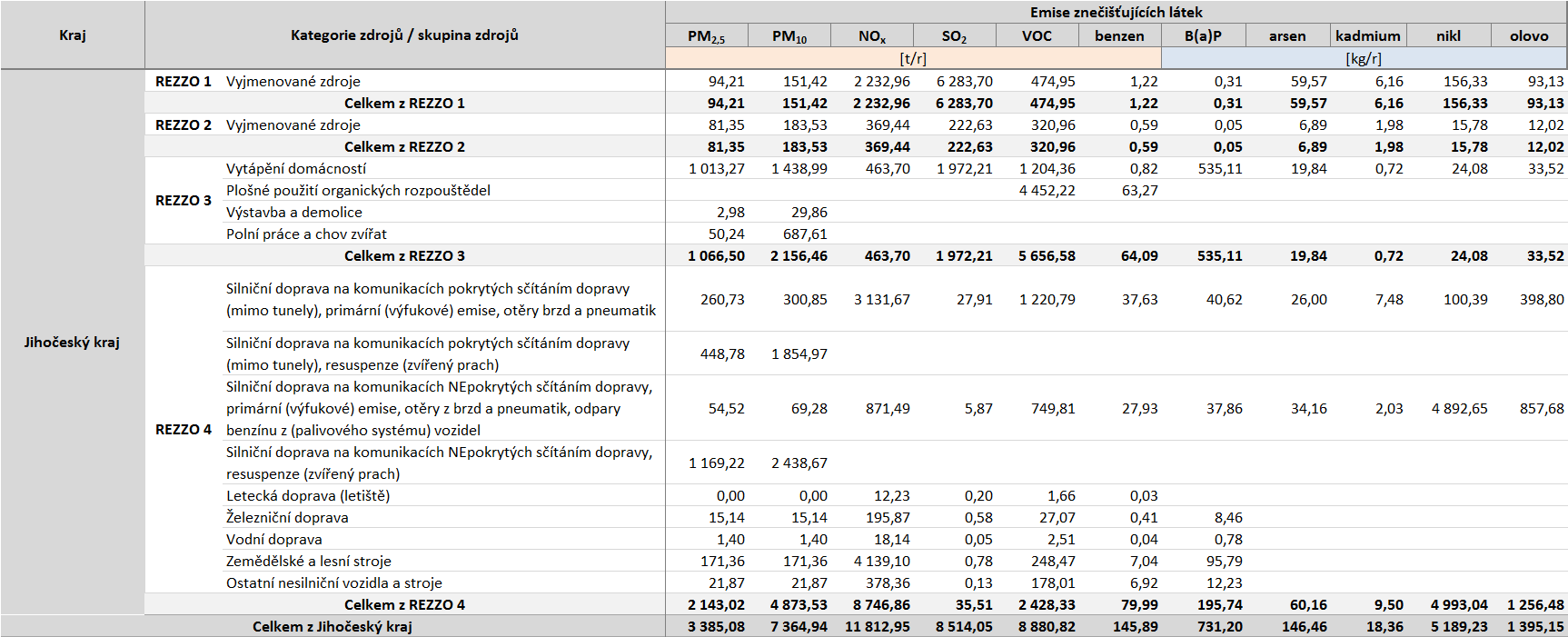Select the NOx column header

pyautogui.click(x=872, y=36)
